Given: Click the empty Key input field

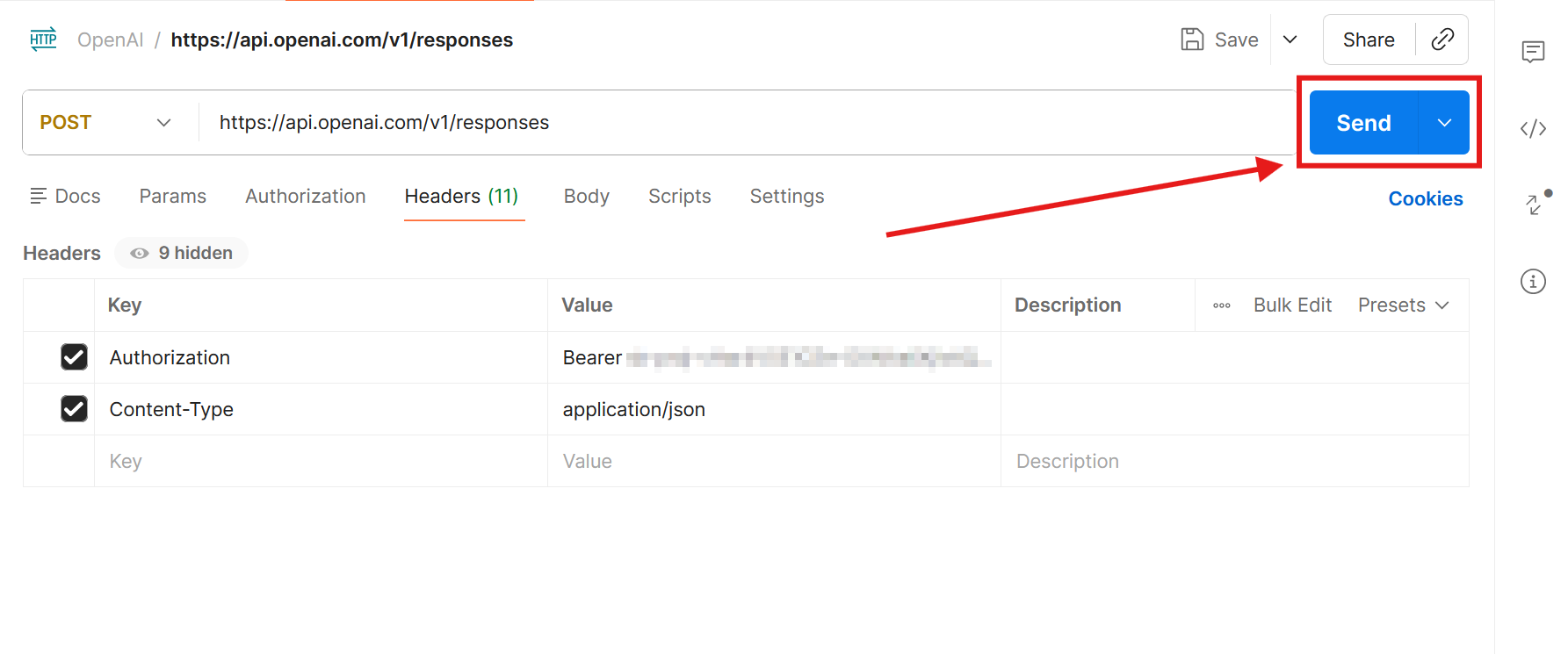Looking at the screenshot, I should click(x=264, y=461).
